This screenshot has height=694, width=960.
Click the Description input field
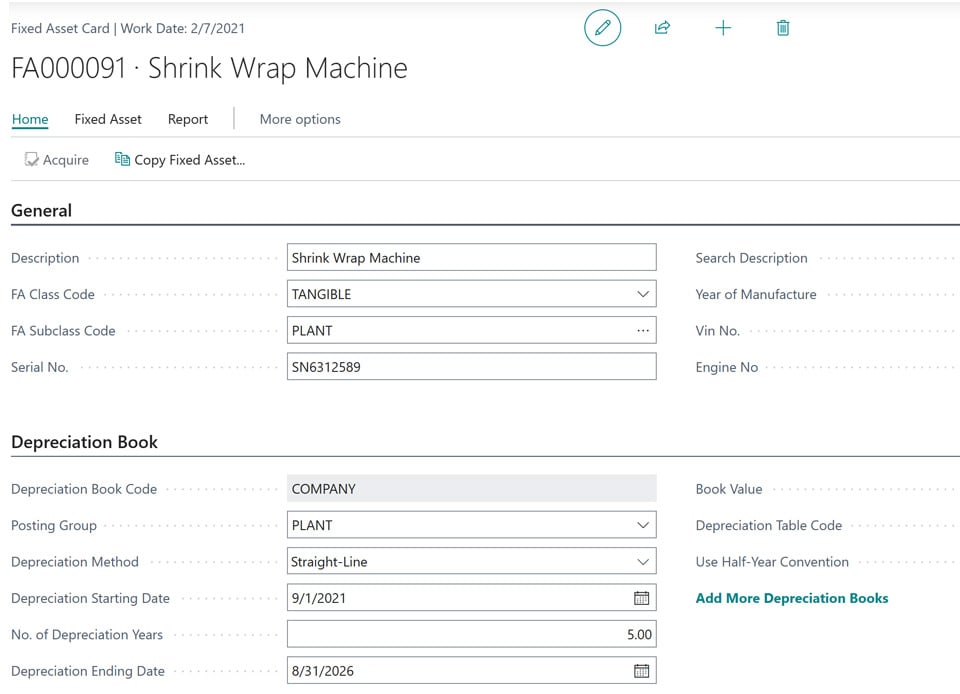pyautogui.click(x=471, y=258)
